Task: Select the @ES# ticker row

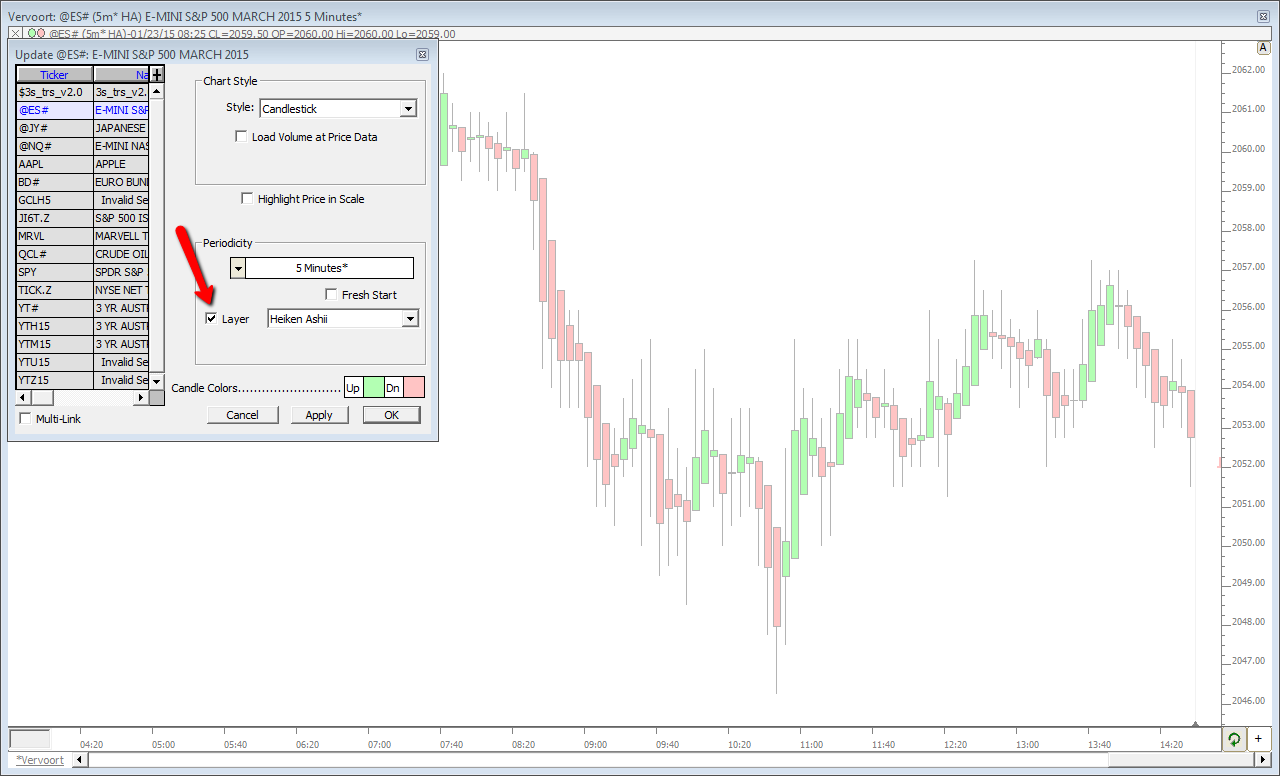Action: [x=83, y=110]
